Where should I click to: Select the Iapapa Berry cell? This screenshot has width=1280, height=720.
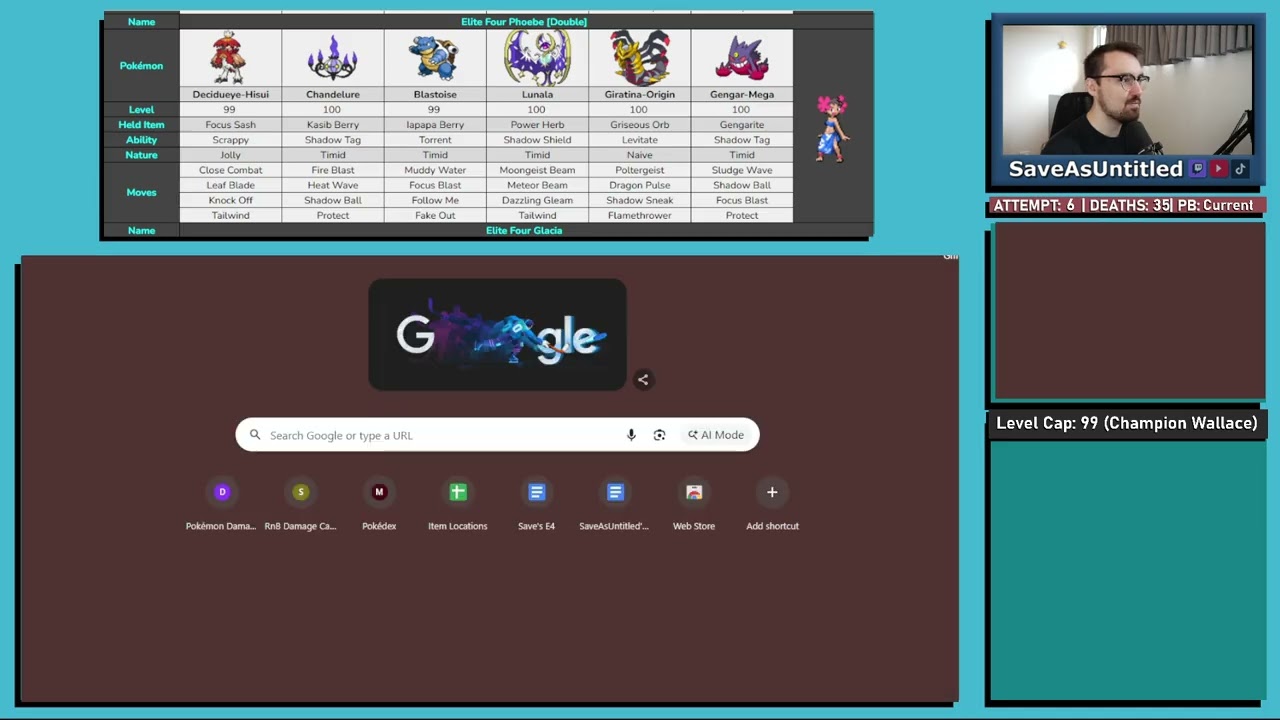(x=435, y=125)
